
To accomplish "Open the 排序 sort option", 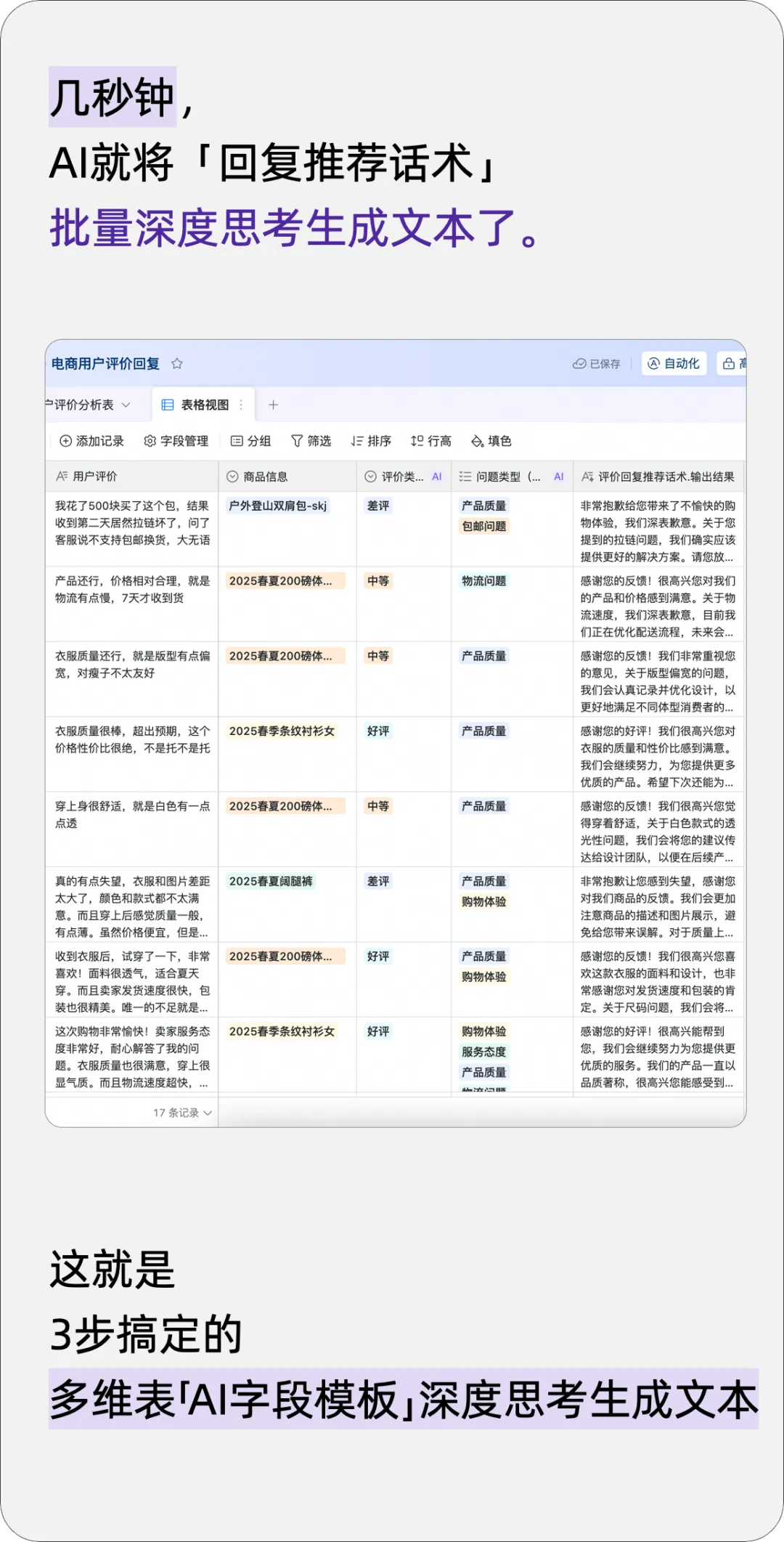I will 371,441.
